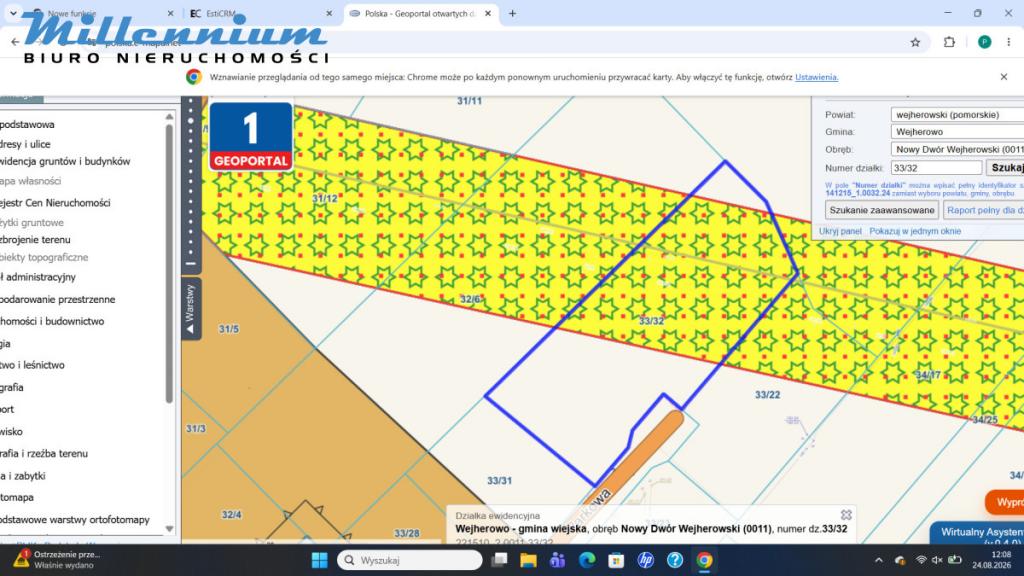Open the Chrome extensions puzzle icon
1024x576 pixels.
tap(949, 42)
